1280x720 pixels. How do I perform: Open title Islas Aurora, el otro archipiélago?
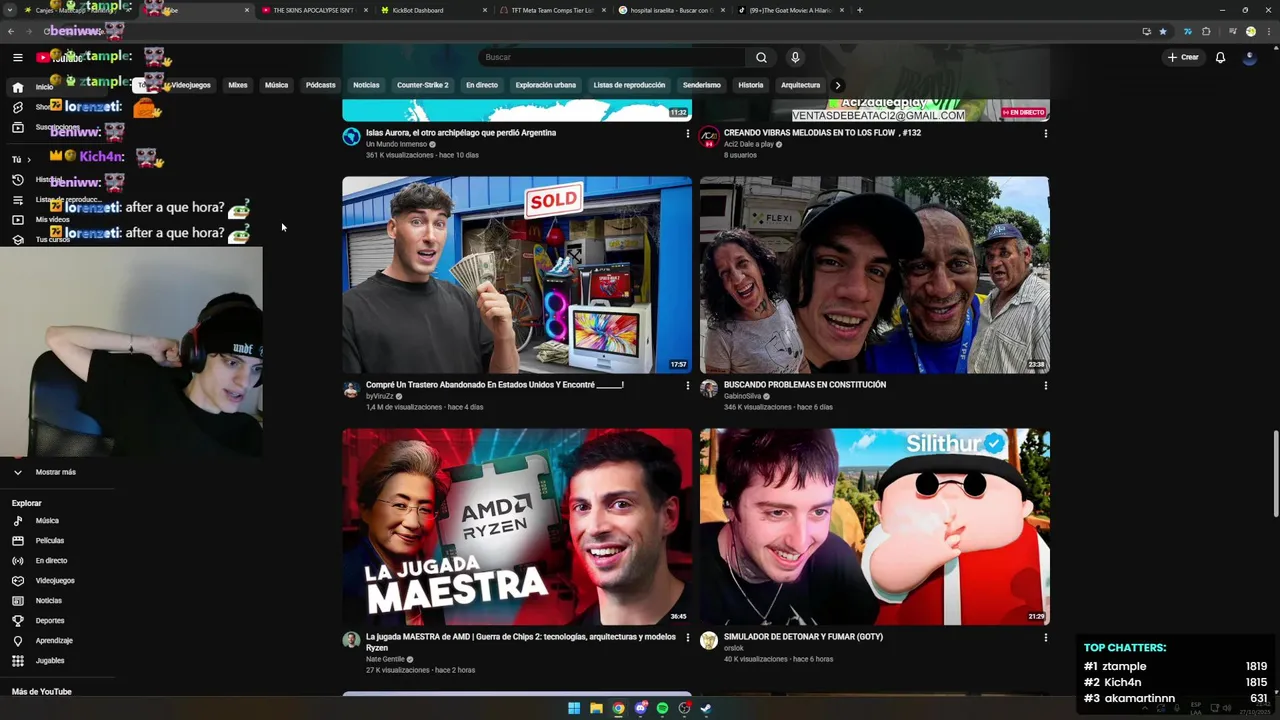point(461,132)
